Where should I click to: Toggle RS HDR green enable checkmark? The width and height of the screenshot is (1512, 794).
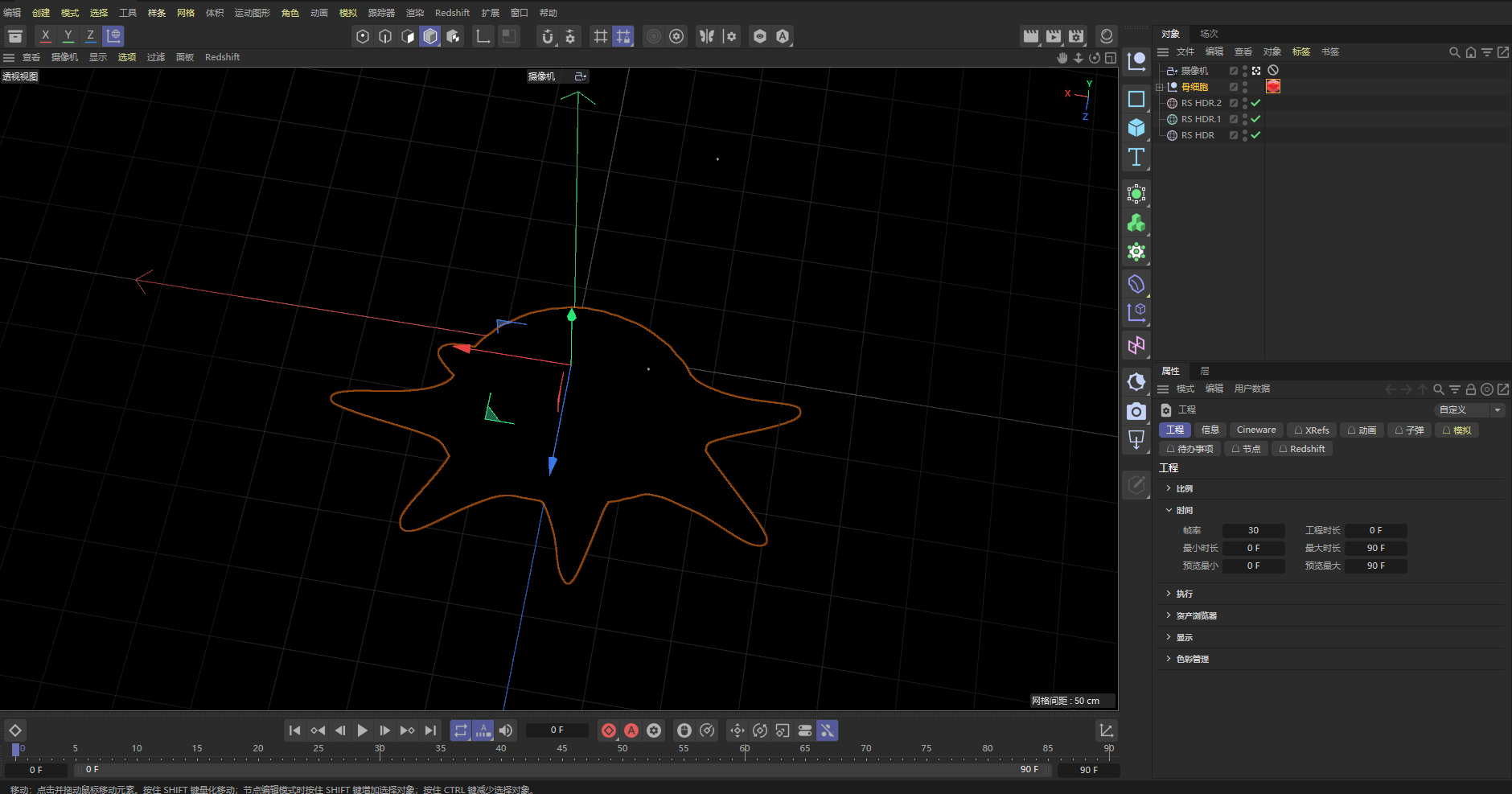point(1255,135)
